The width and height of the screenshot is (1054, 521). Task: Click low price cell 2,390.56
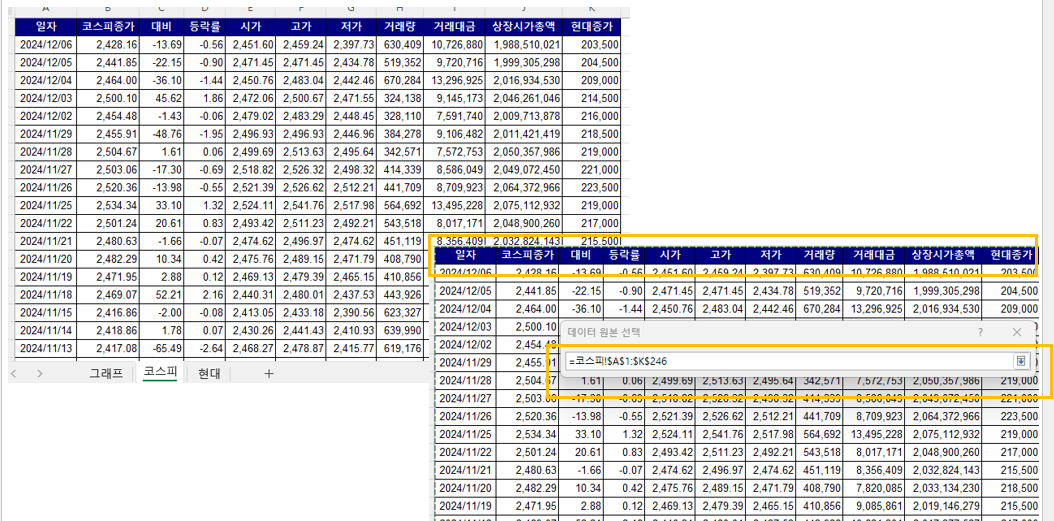tap(351, 313)
